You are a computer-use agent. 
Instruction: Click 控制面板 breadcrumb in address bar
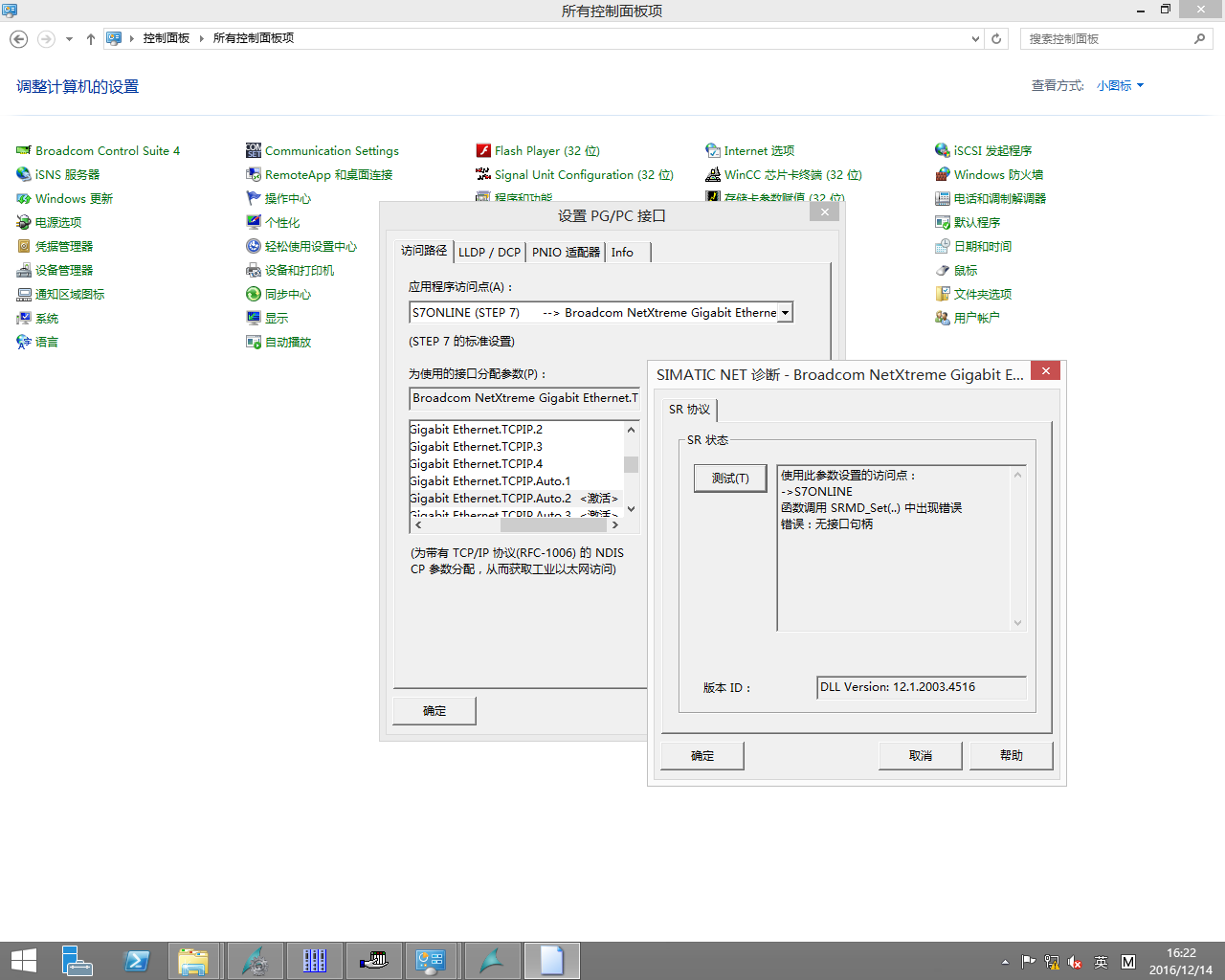tap(167, 38)
